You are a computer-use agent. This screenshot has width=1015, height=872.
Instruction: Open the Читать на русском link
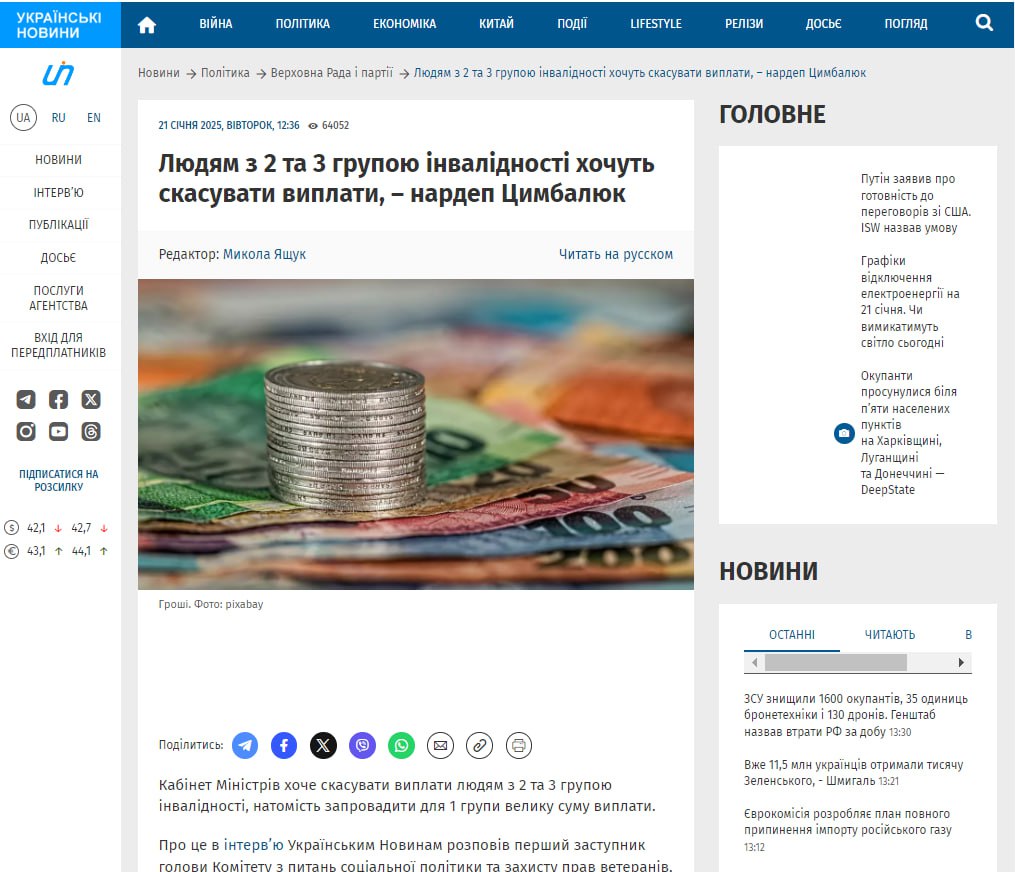(x=616, y=254)
